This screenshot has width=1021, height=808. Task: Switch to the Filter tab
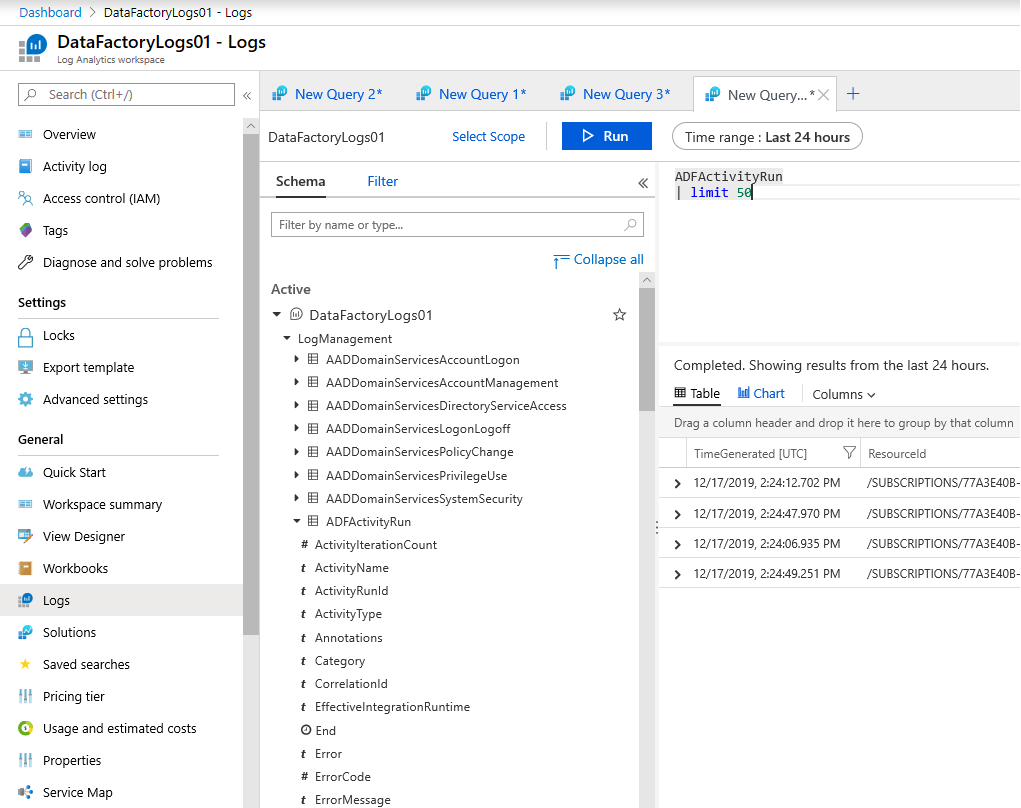click(x=382, y=181)
